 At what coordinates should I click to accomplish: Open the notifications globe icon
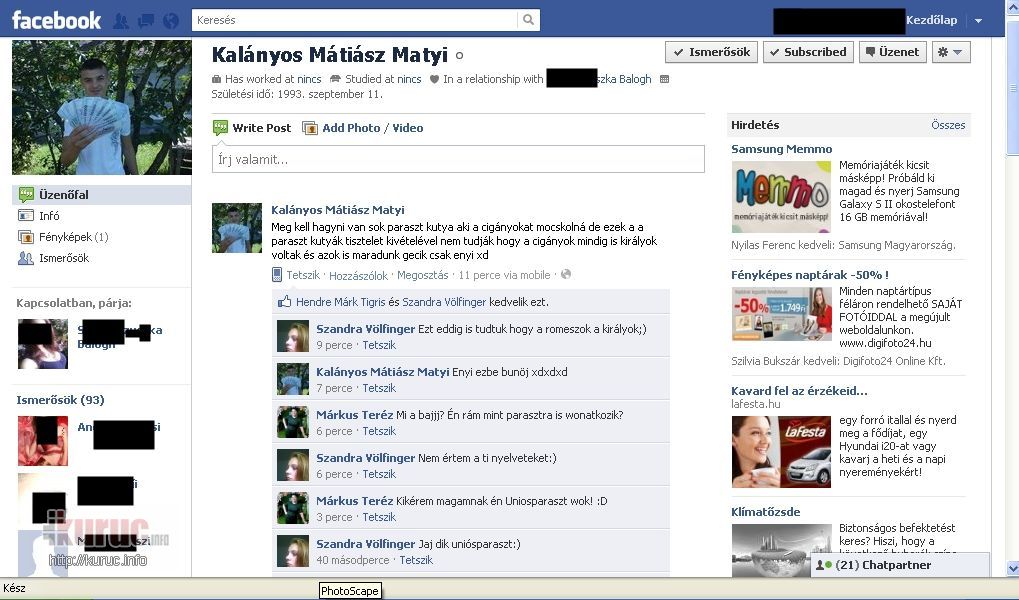(170, 21)
